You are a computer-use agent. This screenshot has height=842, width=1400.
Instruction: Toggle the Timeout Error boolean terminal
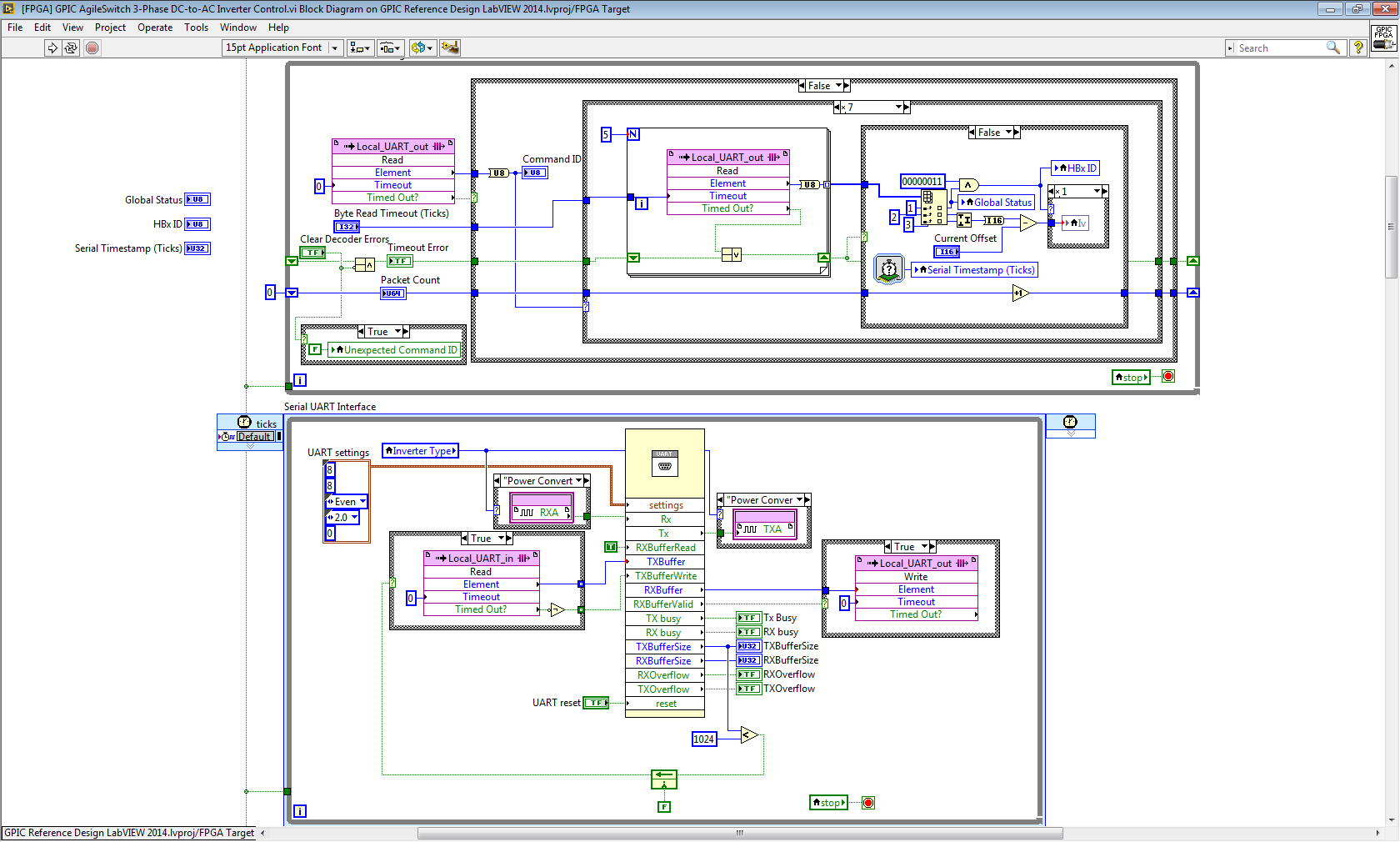400,261
